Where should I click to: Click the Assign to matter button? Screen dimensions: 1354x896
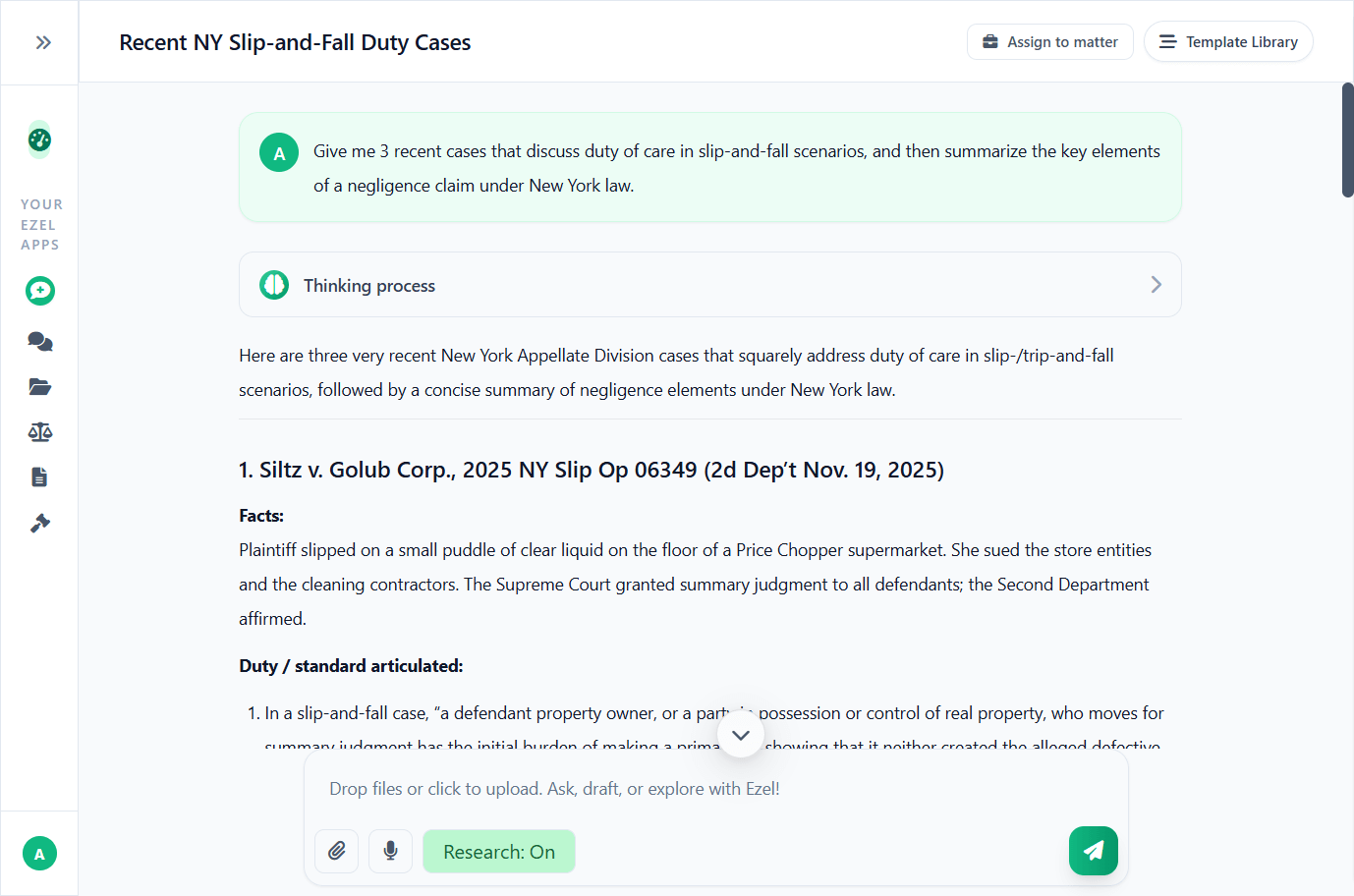tap(1049, 41)
